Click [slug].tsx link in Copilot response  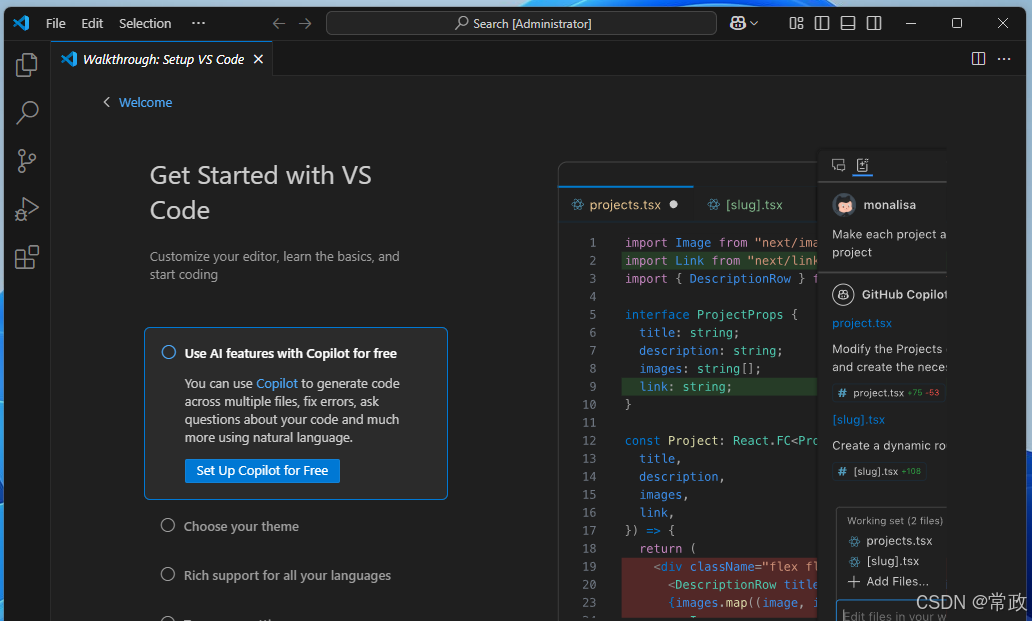coord(858,420)
